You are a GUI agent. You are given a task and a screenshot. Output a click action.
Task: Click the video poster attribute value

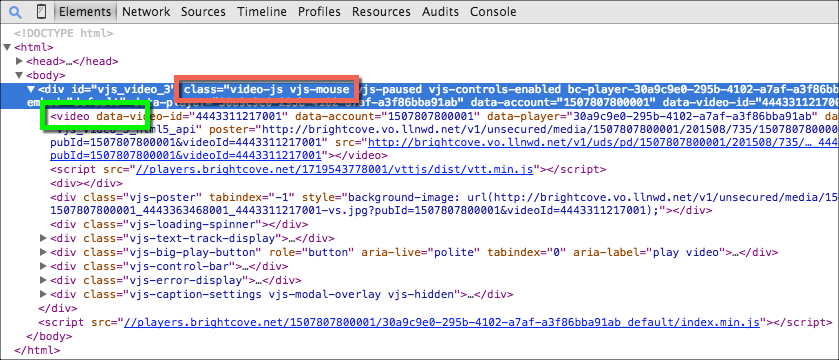coord(550,129)
